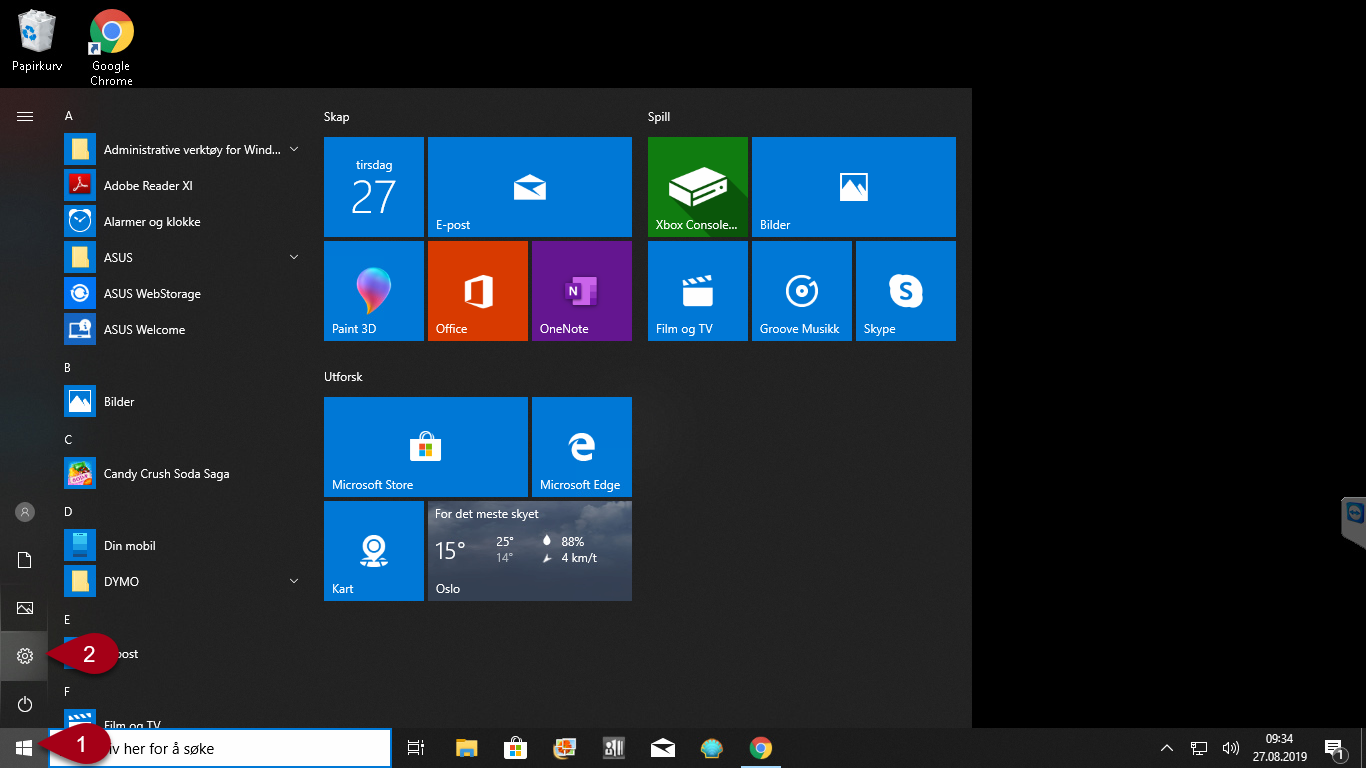Launch Groove Musikk tile
The height and width of the screenshot is (768, 1366).
802,291
